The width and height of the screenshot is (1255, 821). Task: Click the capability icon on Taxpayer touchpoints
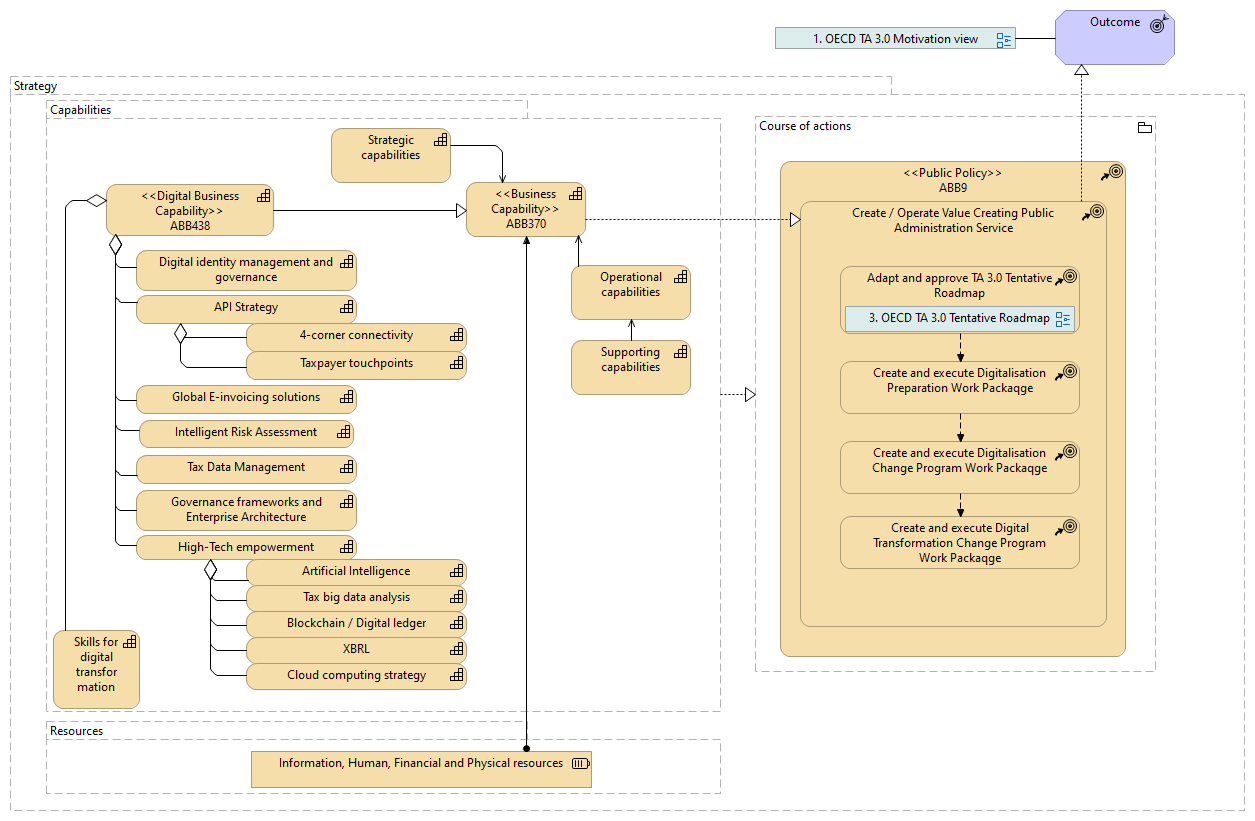456,364
